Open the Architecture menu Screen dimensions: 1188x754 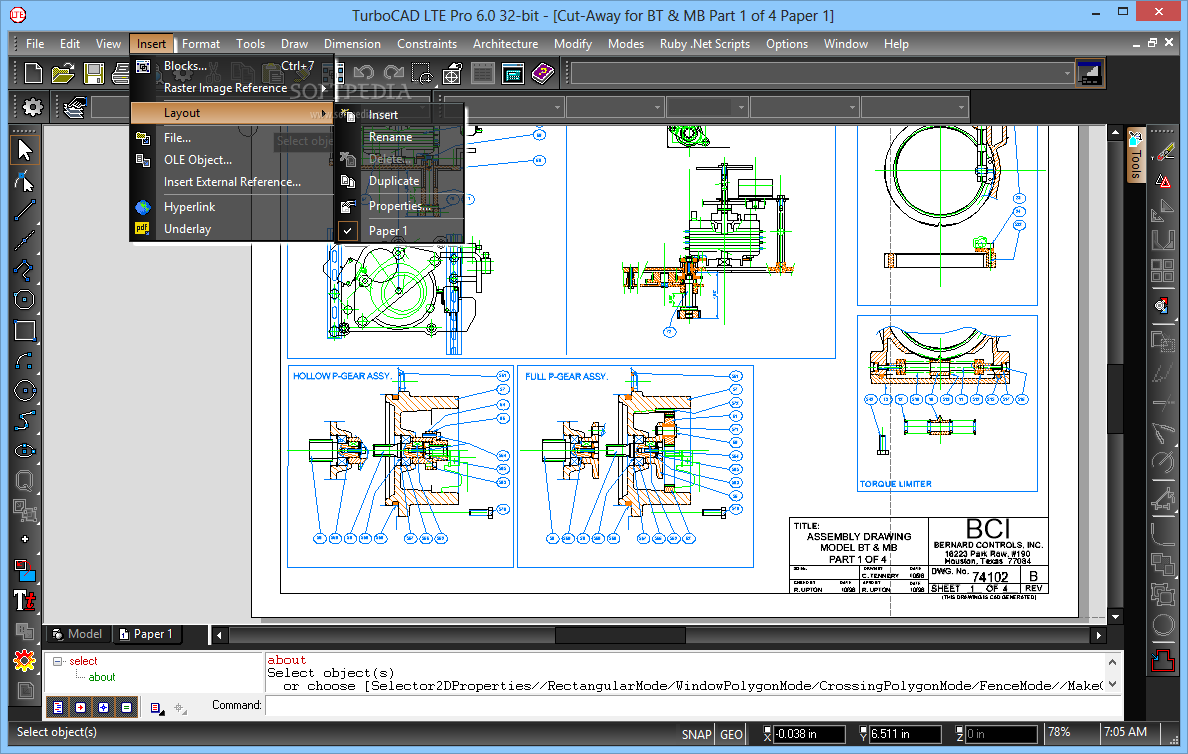pyautogui.click(x=505, y=44)
